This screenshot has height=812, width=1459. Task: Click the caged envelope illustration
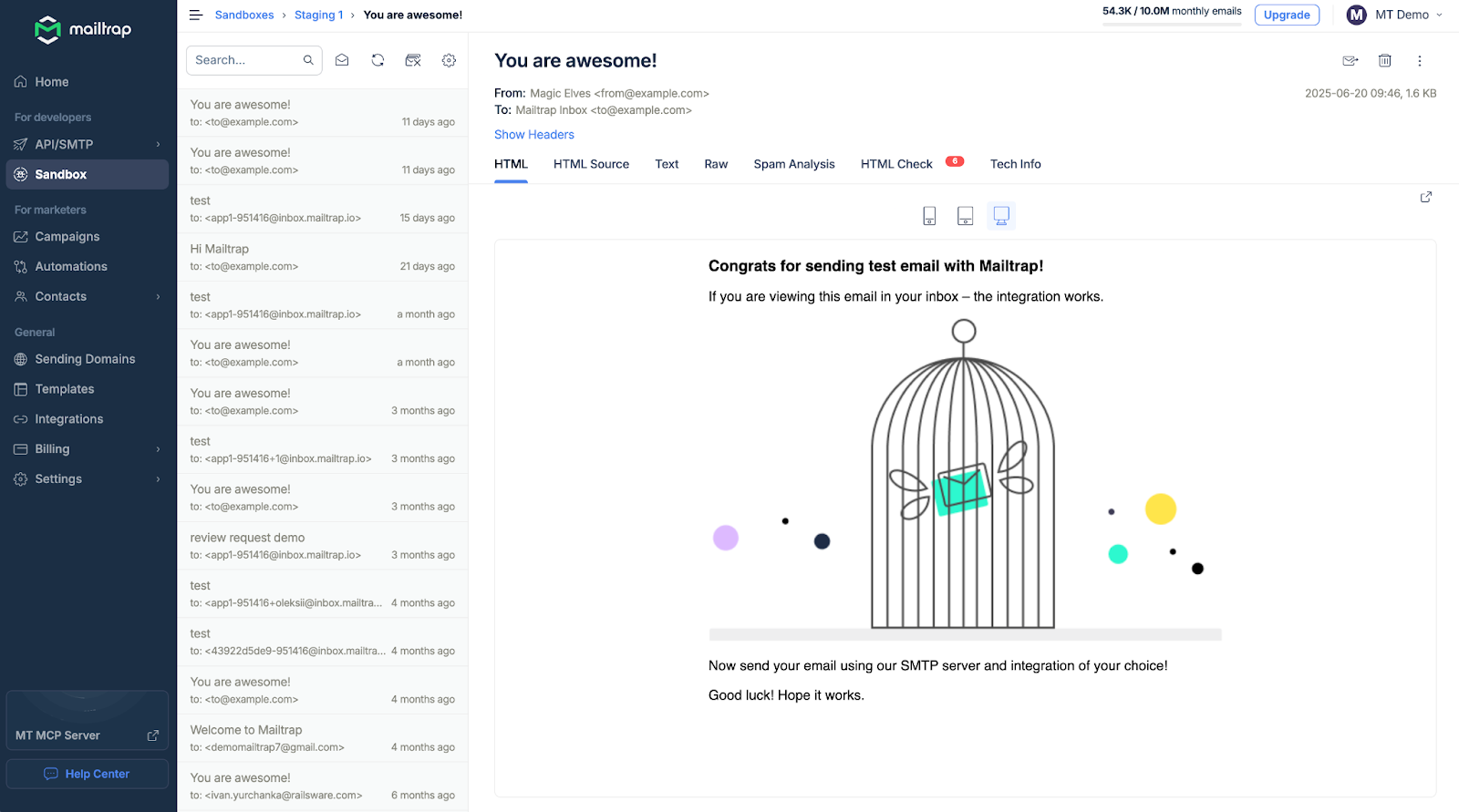[x=964, y=479]
